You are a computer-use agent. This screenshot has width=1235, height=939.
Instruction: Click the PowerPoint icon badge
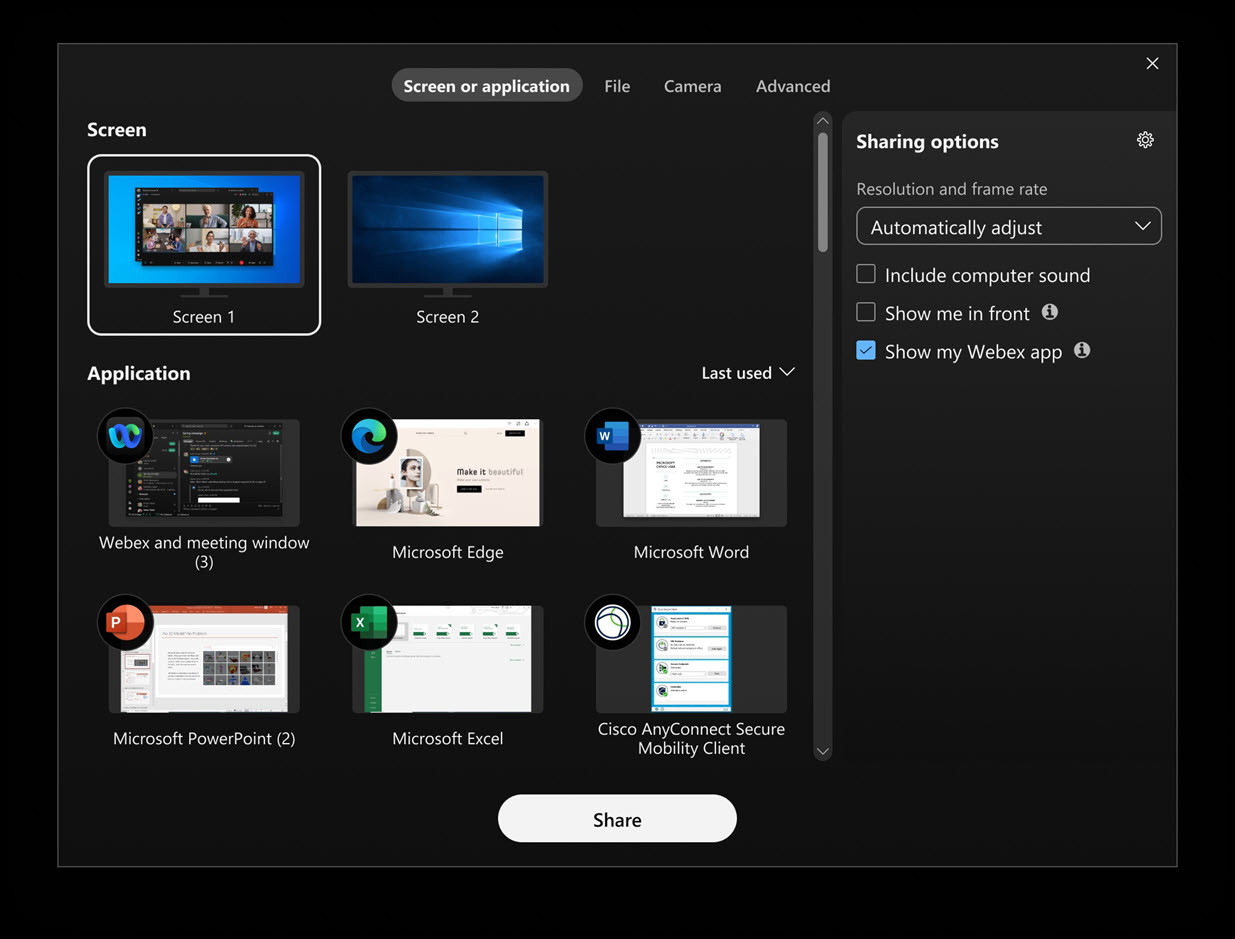click(x=125, y=622)
